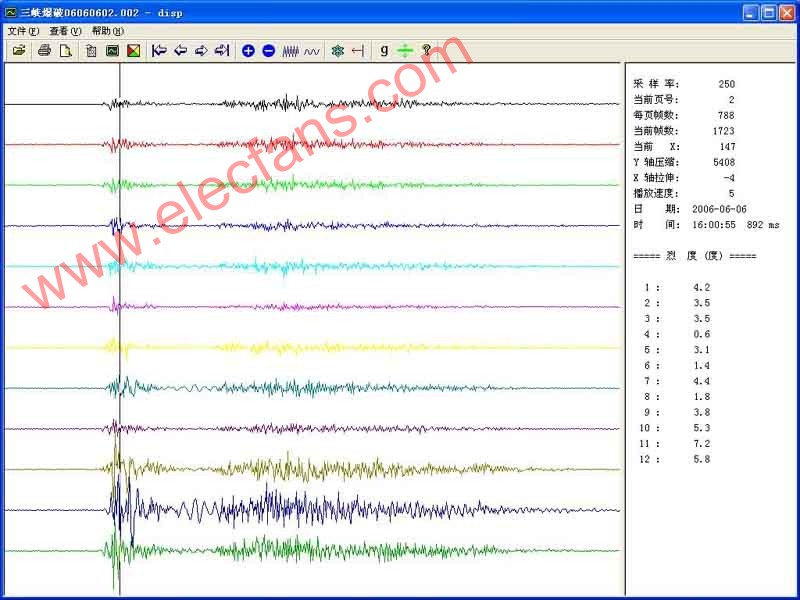Viewport: 800px width, 600px height.
Task: Click the yellow waveform trace
Action: pos(300,347)
